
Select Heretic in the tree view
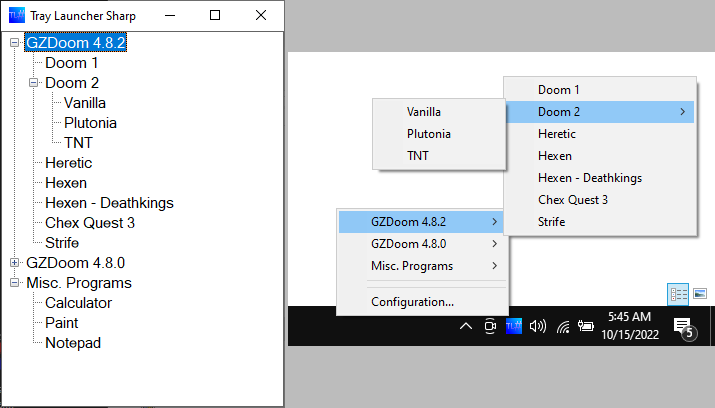point(68,163)
